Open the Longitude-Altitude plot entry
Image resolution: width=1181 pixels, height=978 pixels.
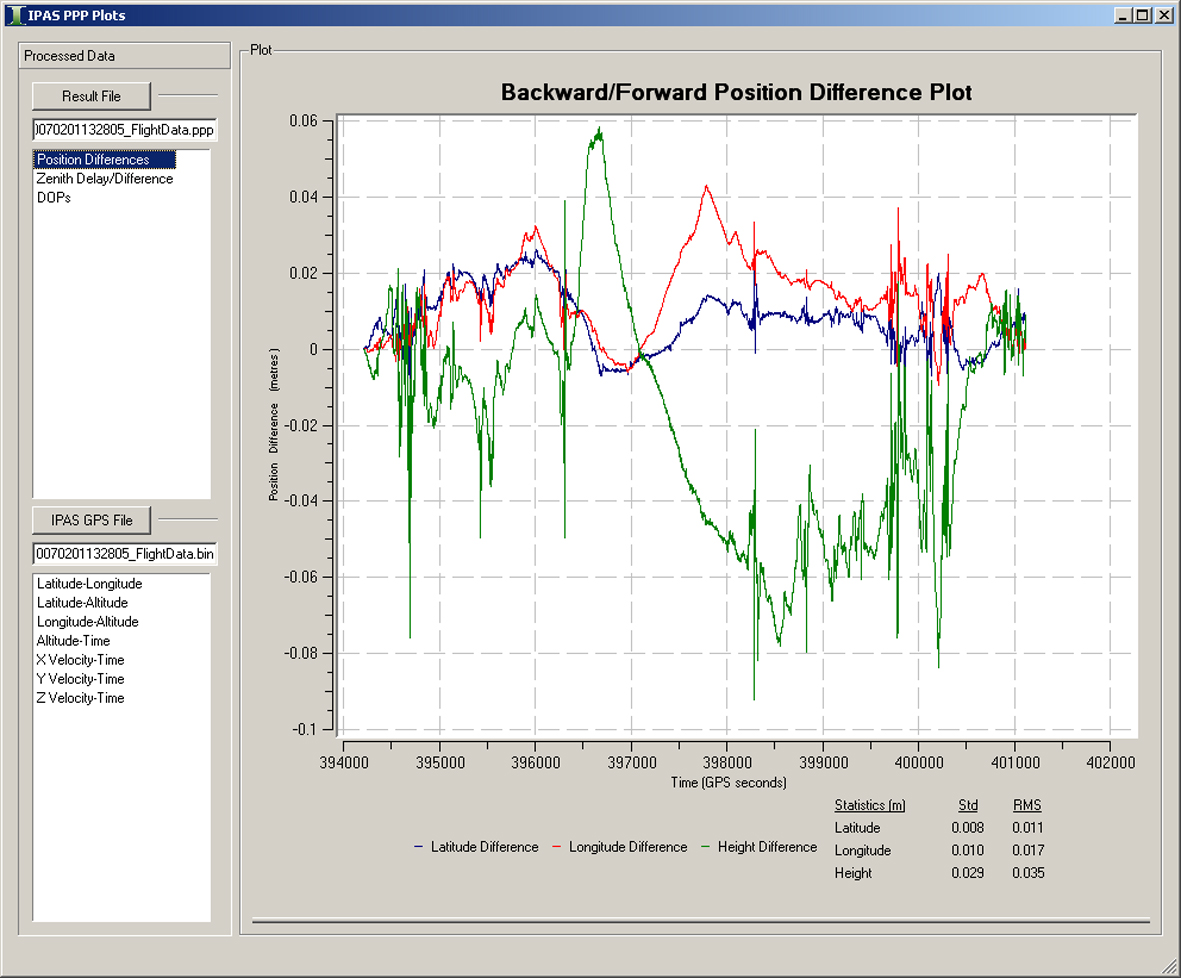tap(87, 622)
